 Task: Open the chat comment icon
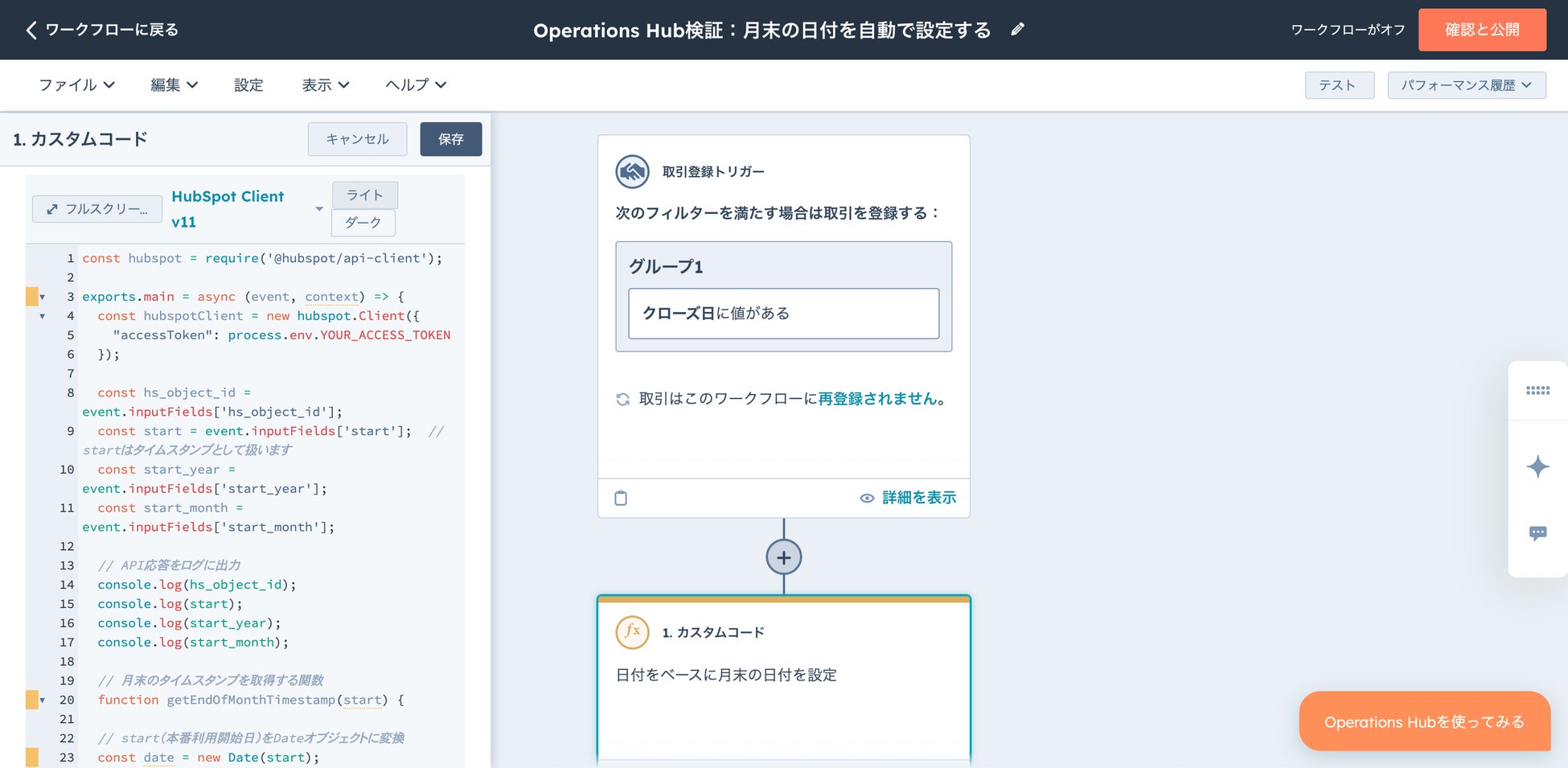(1537, 533)
